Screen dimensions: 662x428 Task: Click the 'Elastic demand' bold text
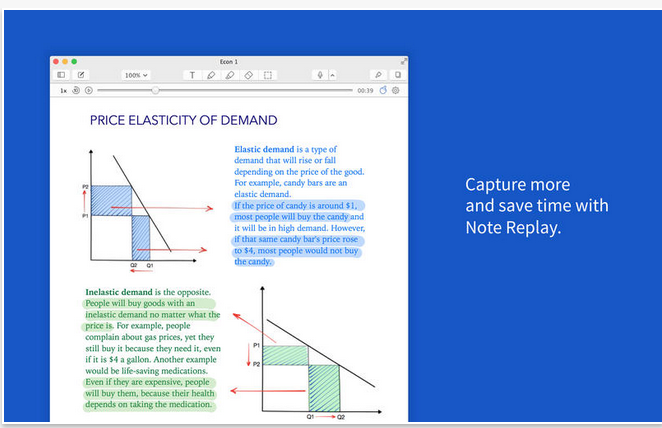[x=264, y=149]
